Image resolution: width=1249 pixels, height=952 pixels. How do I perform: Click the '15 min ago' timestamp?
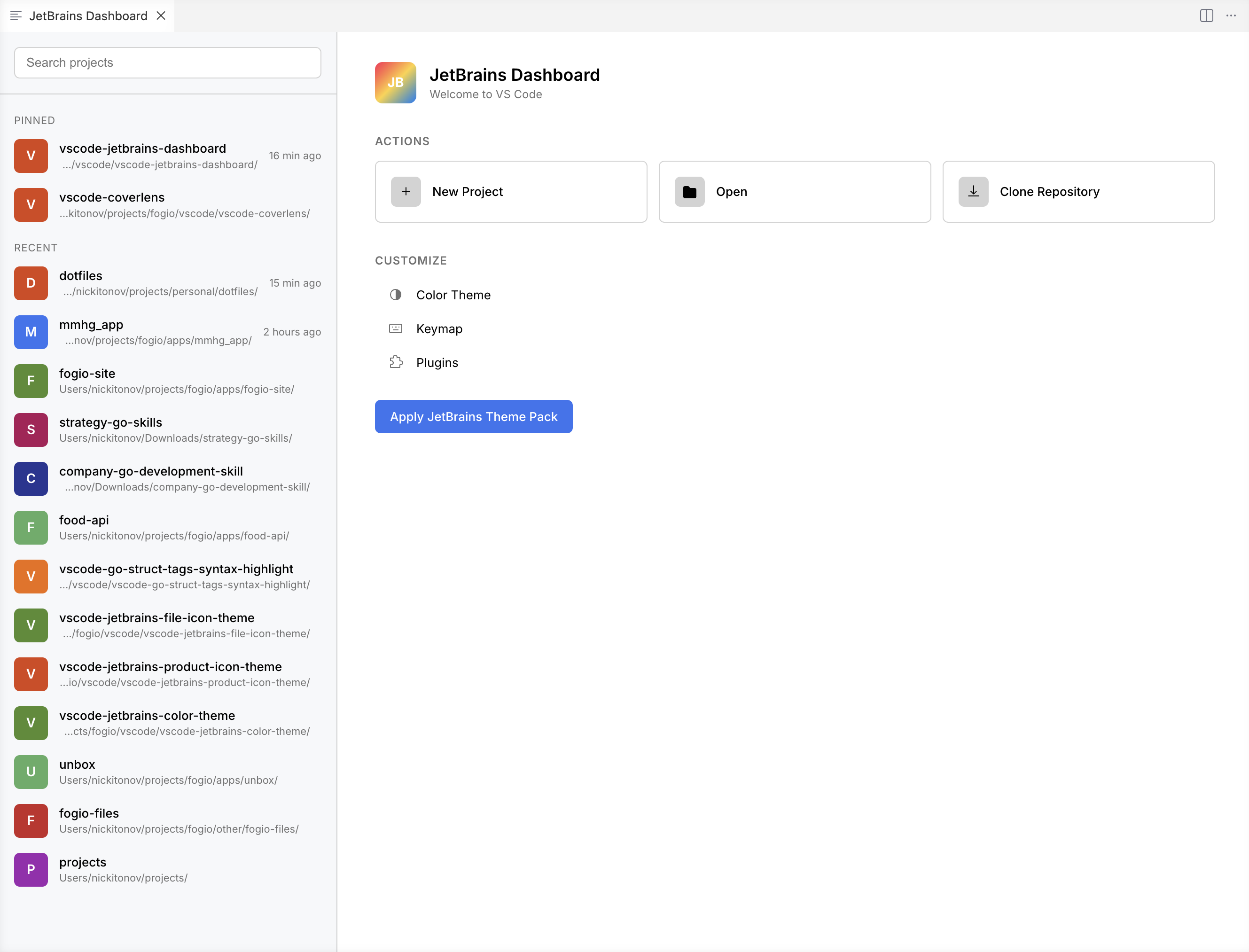coord(295,283)
